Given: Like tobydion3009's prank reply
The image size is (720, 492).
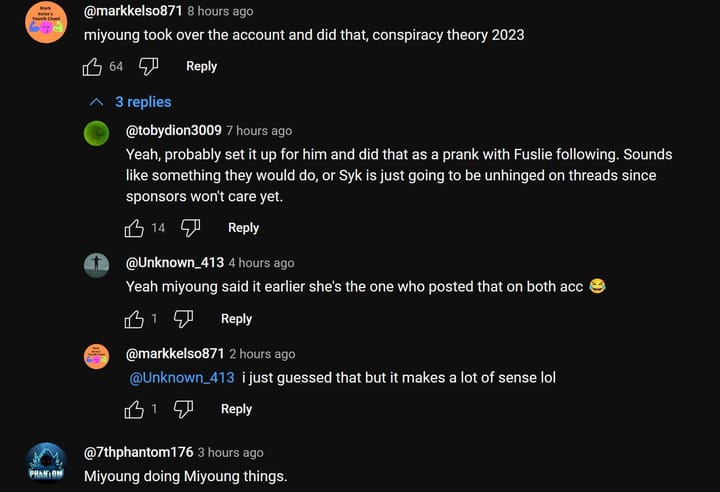Looking at the screenshot, I should [x=134, y=228].
